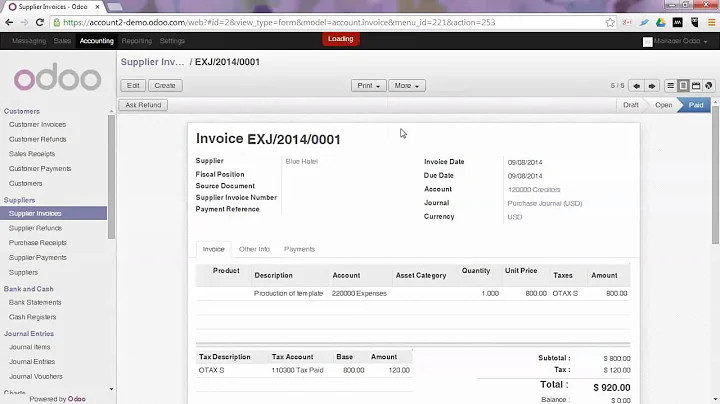Image resolution: width=720 pixels, height=404 pixels.
Task: Click the Create button
Action: 165,86
